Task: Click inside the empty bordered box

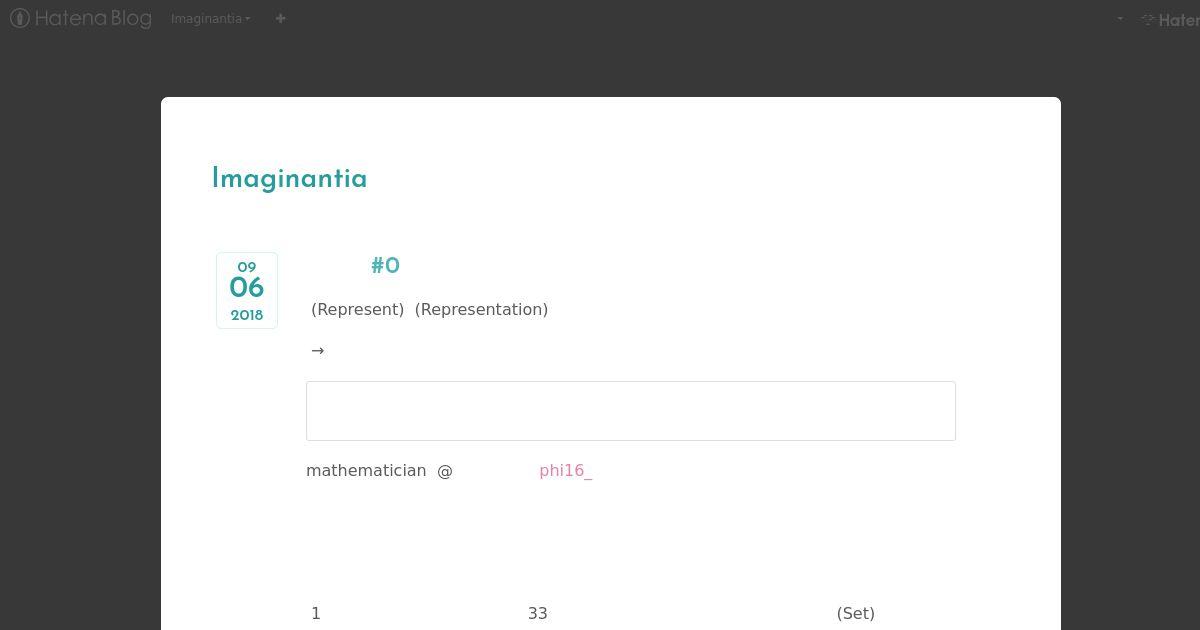Action: click(x=631, y=411)
